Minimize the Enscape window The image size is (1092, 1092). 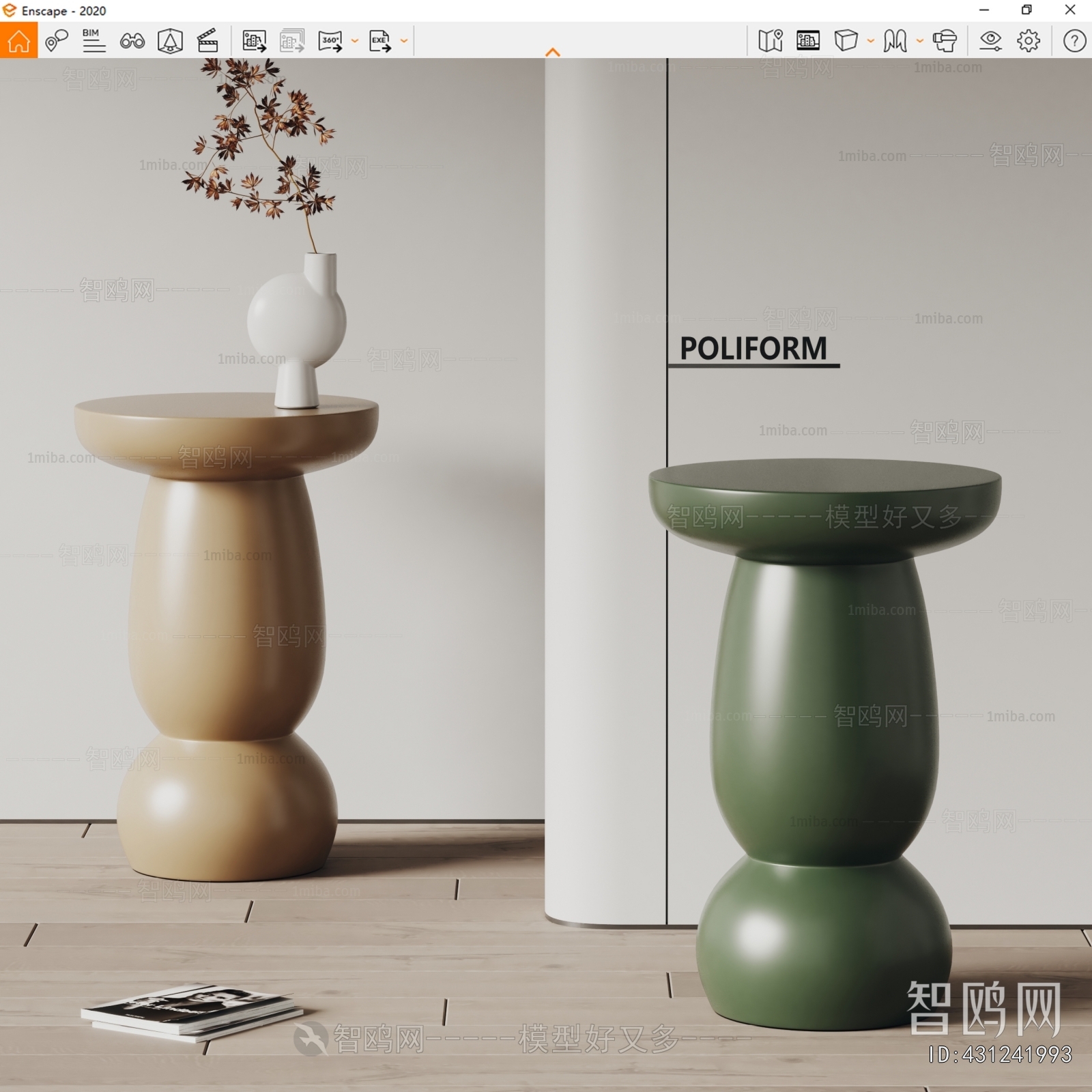(x=984, y=10)
